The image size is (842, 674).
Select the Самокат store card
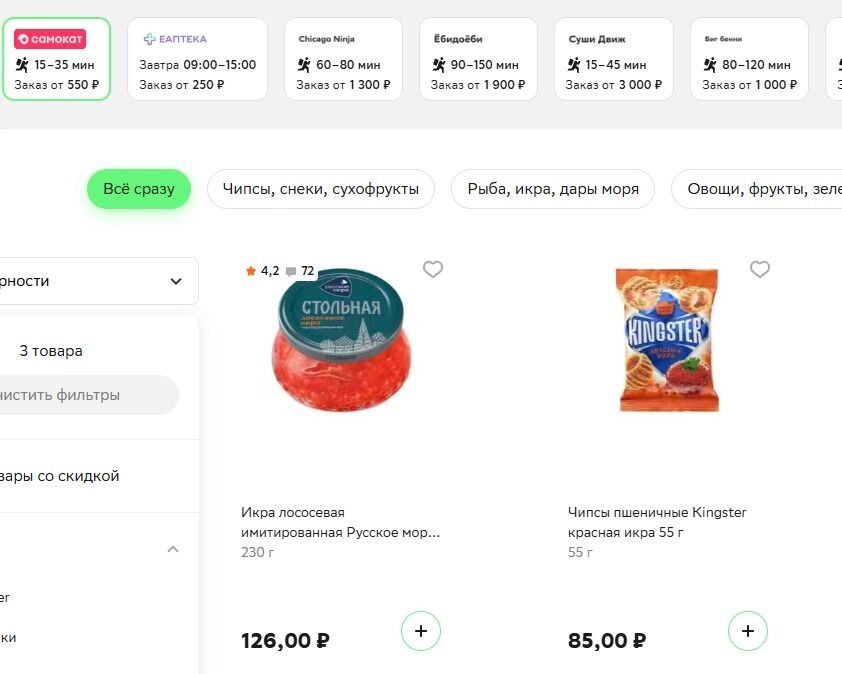tap(56, 59)
